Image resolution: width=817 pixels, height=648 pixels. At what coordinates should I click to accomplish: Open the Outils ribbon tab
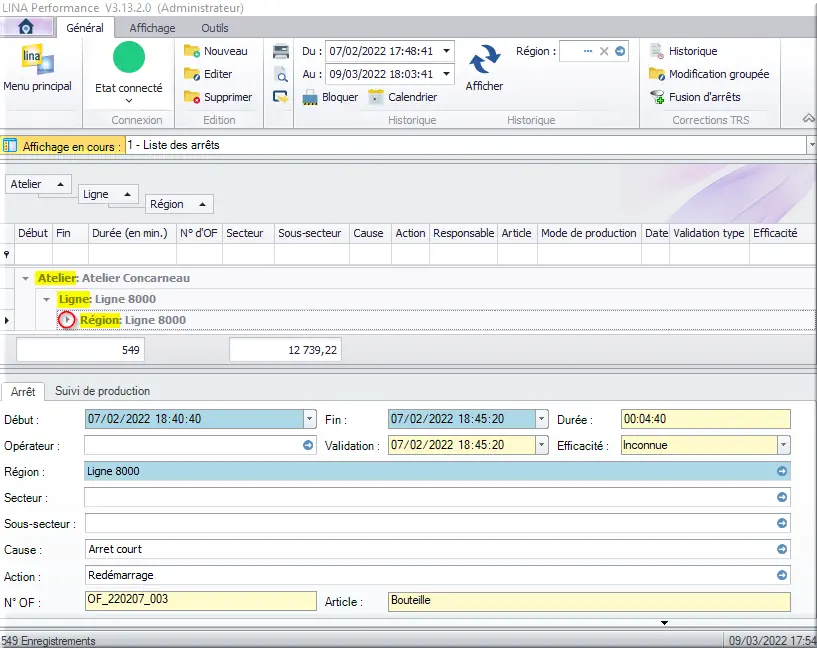[215, 28]
